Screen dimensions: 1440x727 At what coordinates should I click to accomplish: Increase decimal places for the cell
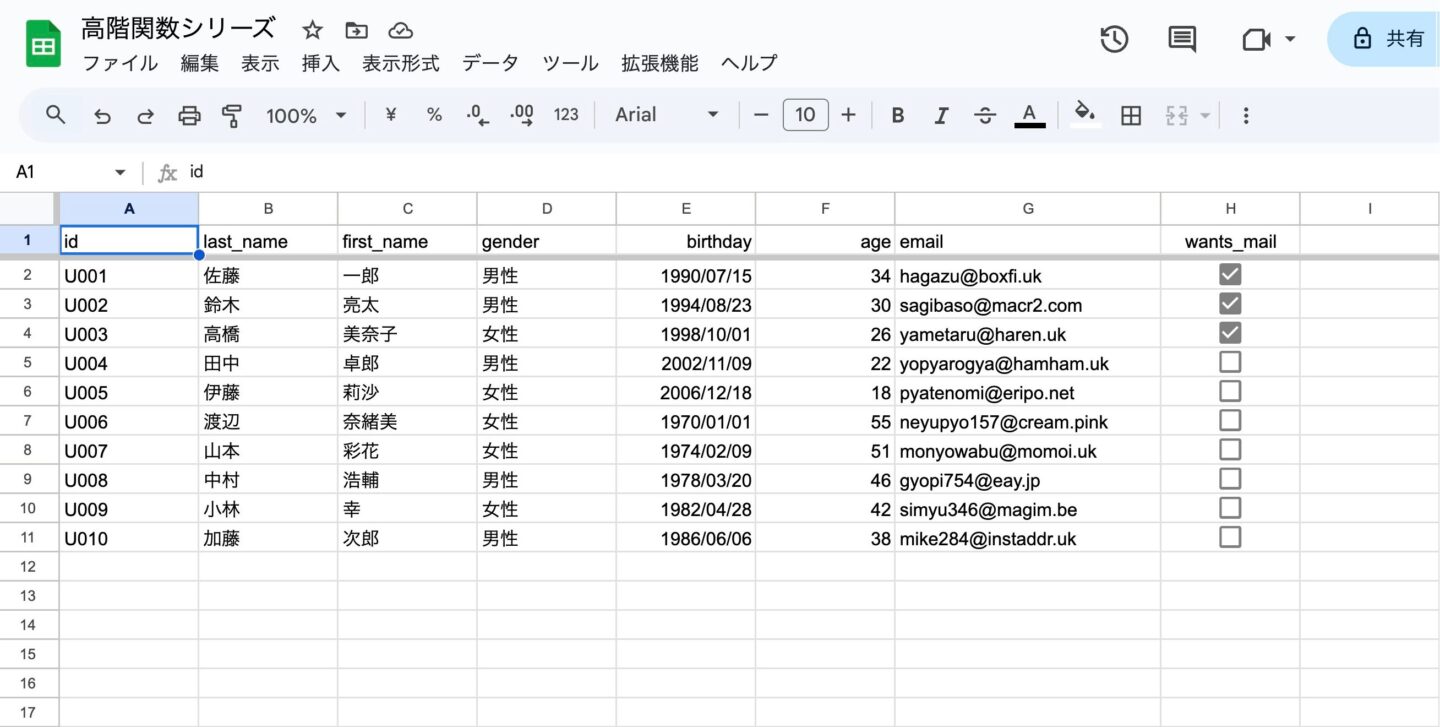[520, 115]
